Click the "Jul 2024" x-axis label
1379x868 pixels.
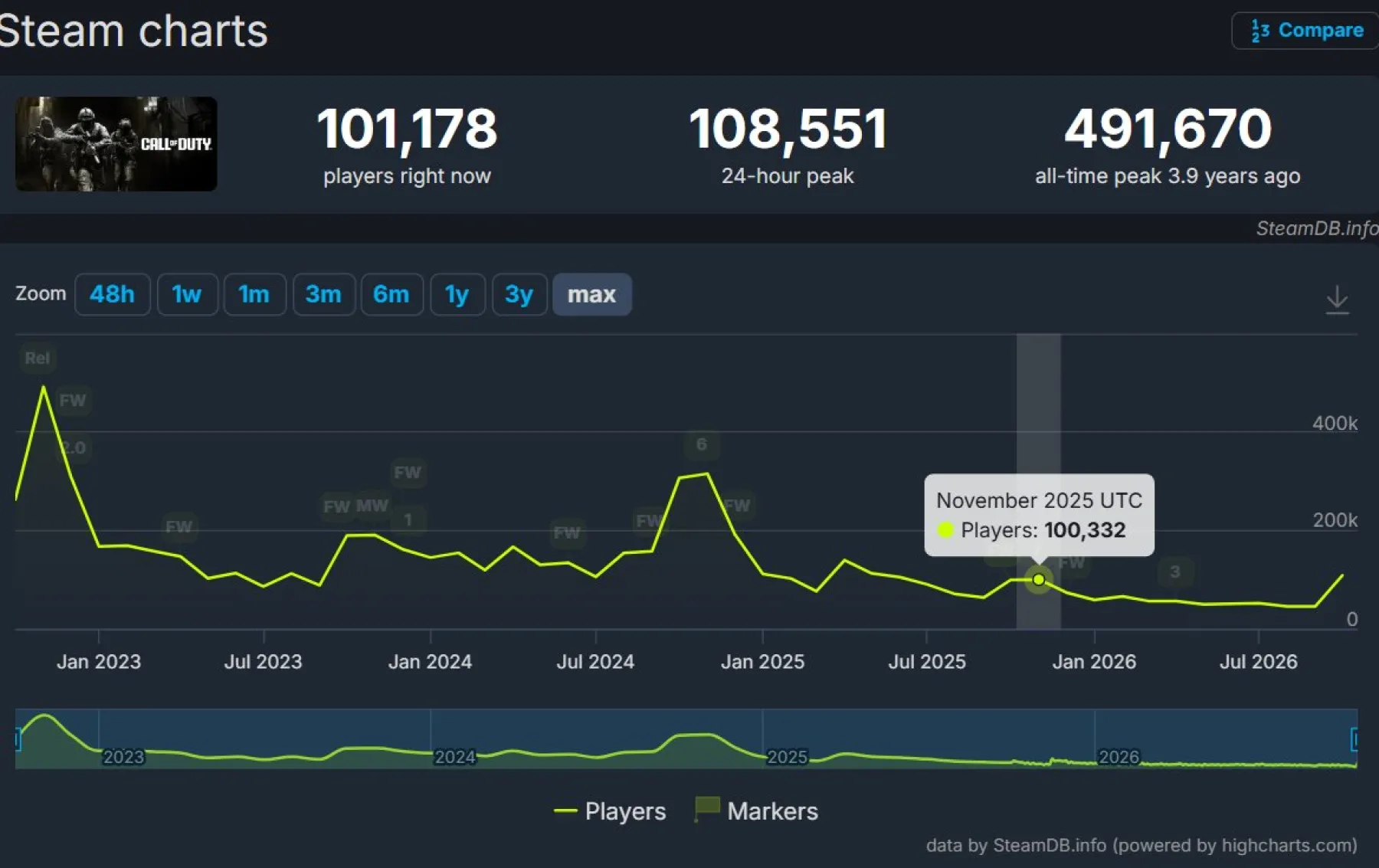[595, 662]
